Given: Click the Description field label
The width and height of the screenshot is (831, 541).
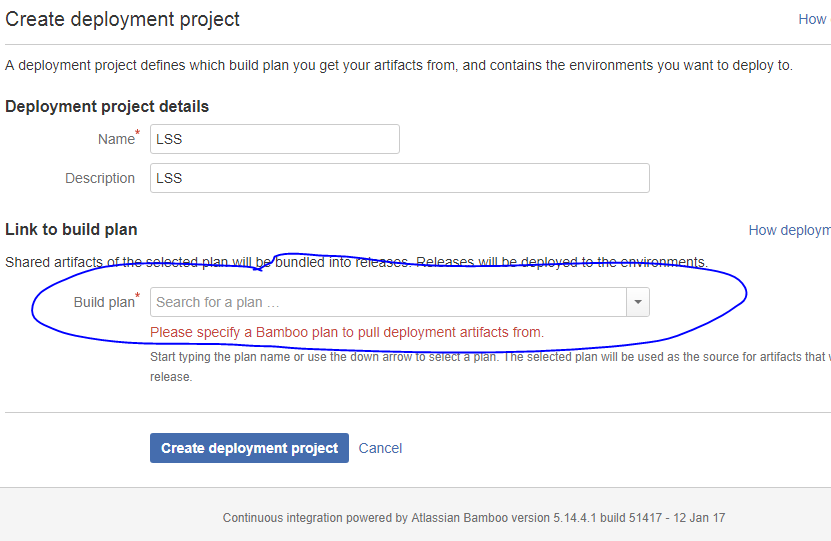Looking at the screenshot, I should [100, 178].
